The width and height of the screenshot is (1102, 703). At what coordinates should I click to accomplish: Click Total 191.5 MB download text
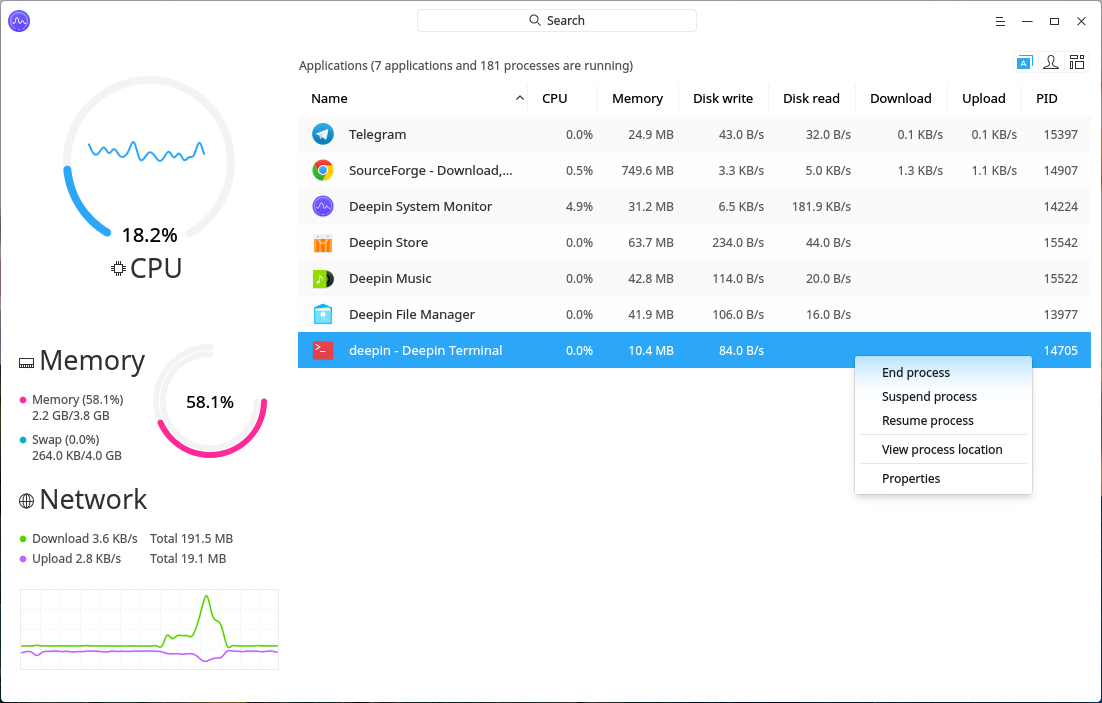[191, 538]
